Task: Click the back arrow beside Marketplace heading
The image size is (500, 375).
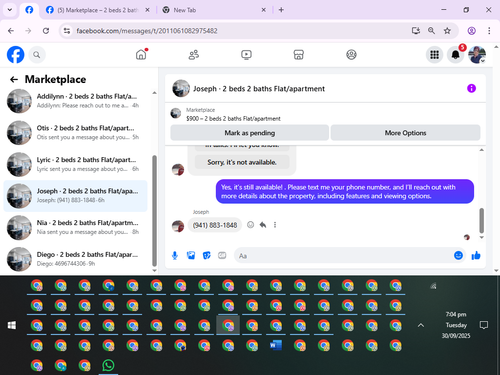Action: click(x=14, y=79)
